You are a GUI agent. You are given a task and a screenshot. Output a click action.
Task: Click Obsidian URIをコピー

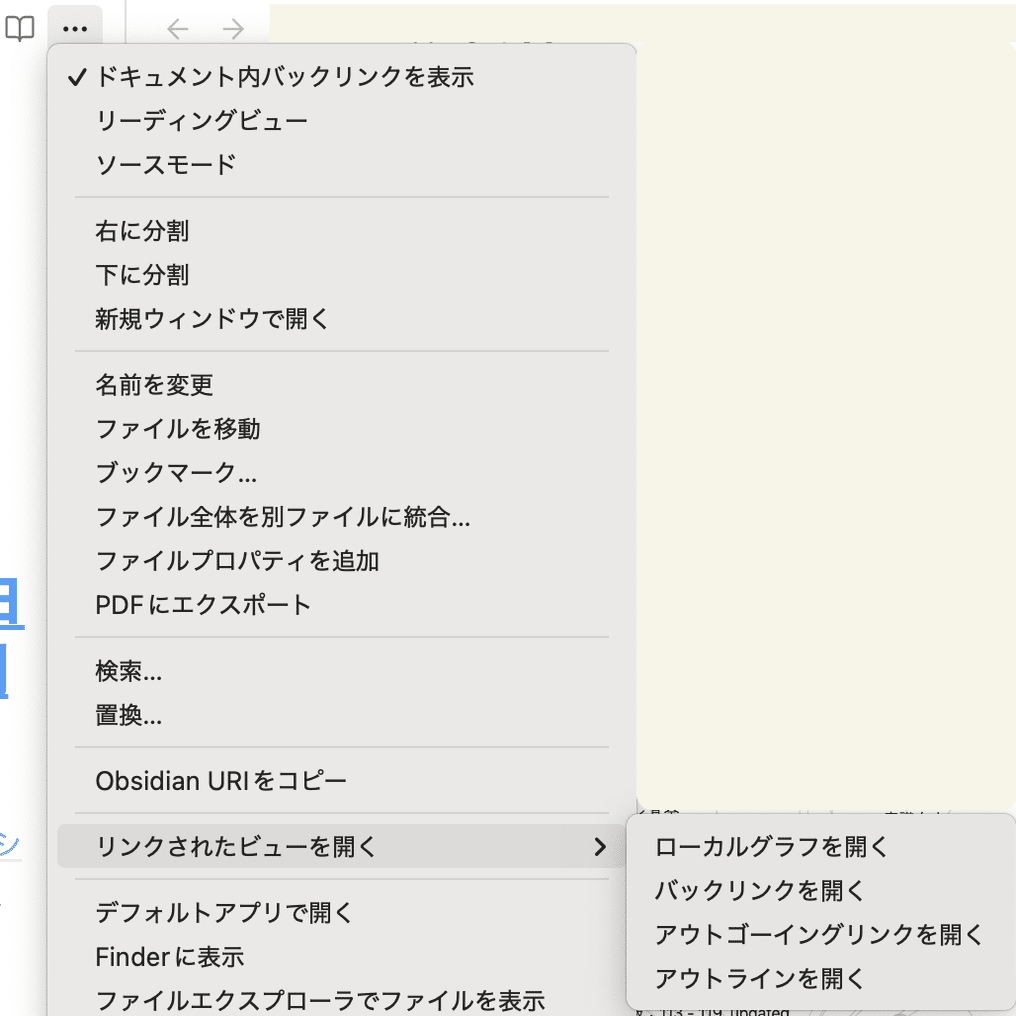(x=221, y=781)
